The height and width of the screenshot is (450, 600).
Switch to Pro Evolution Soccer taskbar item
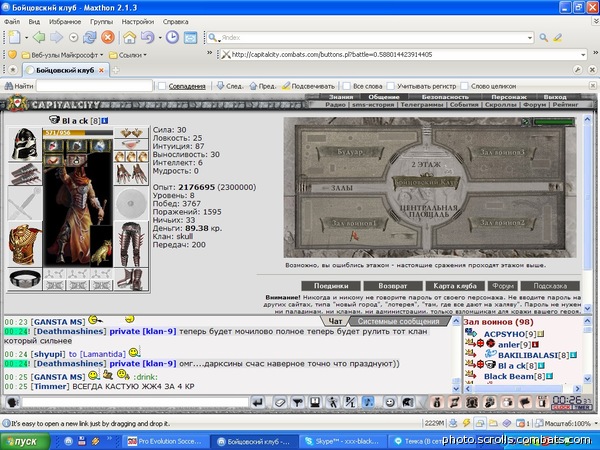165,441
